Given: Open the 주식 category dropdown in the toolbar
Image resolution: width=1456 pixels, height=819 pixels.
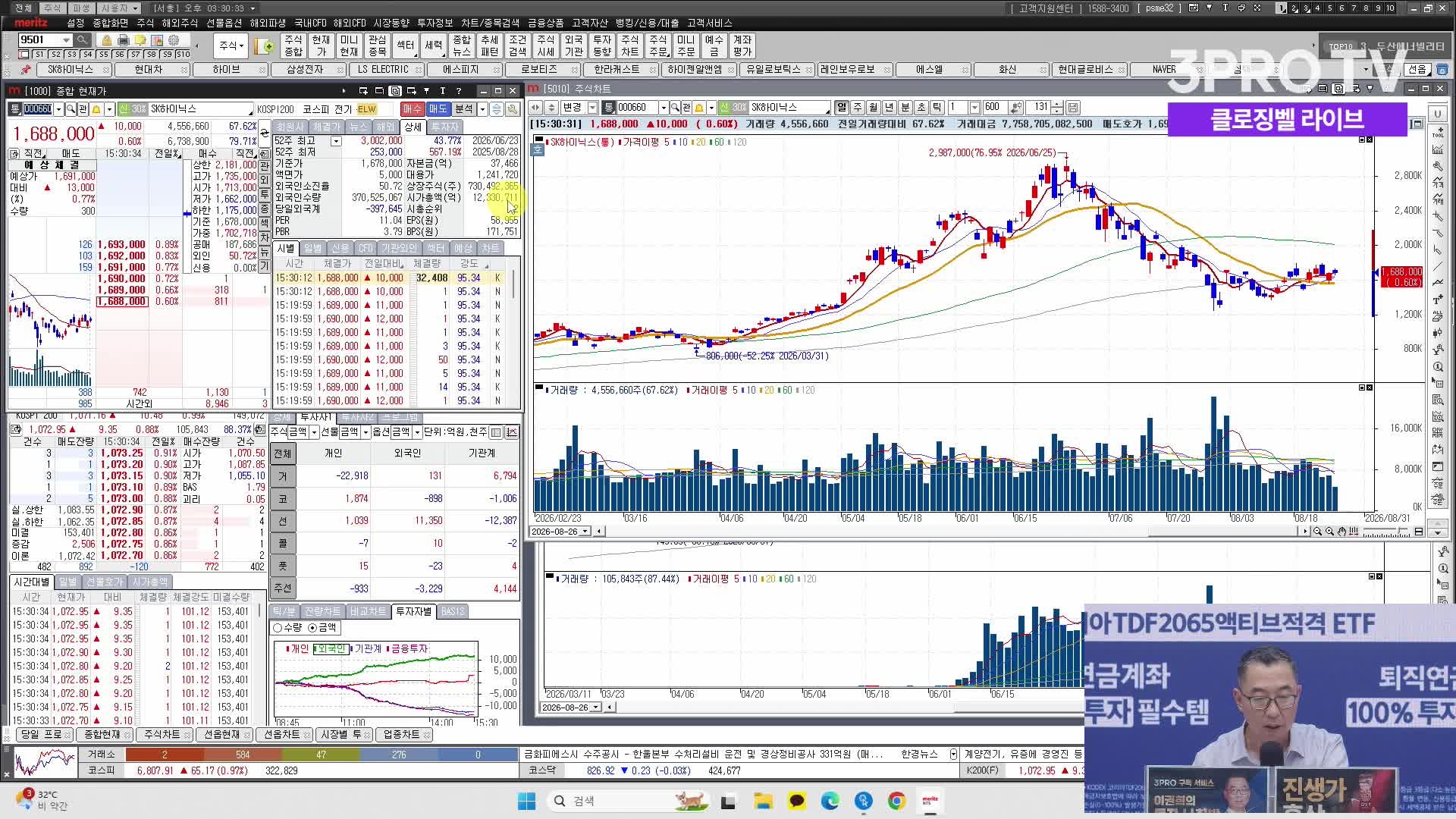Looking at the screenshot, I should coord(231,45).
